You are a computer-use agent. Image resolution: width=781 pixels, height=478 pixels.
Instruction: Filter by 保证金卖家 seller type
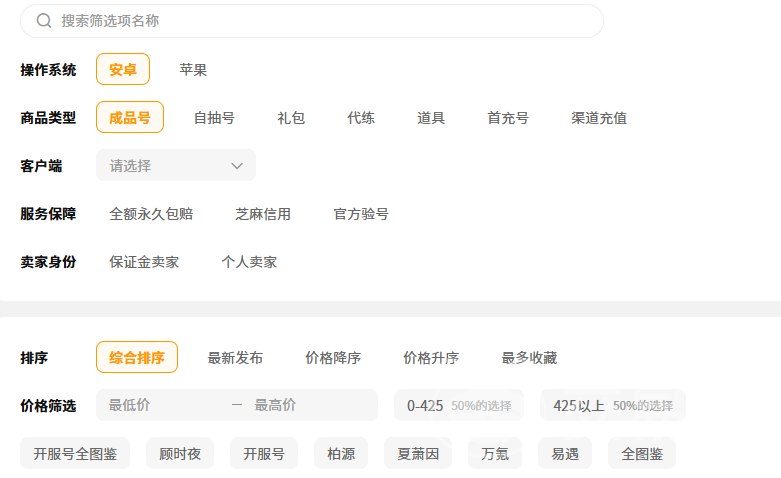pos(144,261)
